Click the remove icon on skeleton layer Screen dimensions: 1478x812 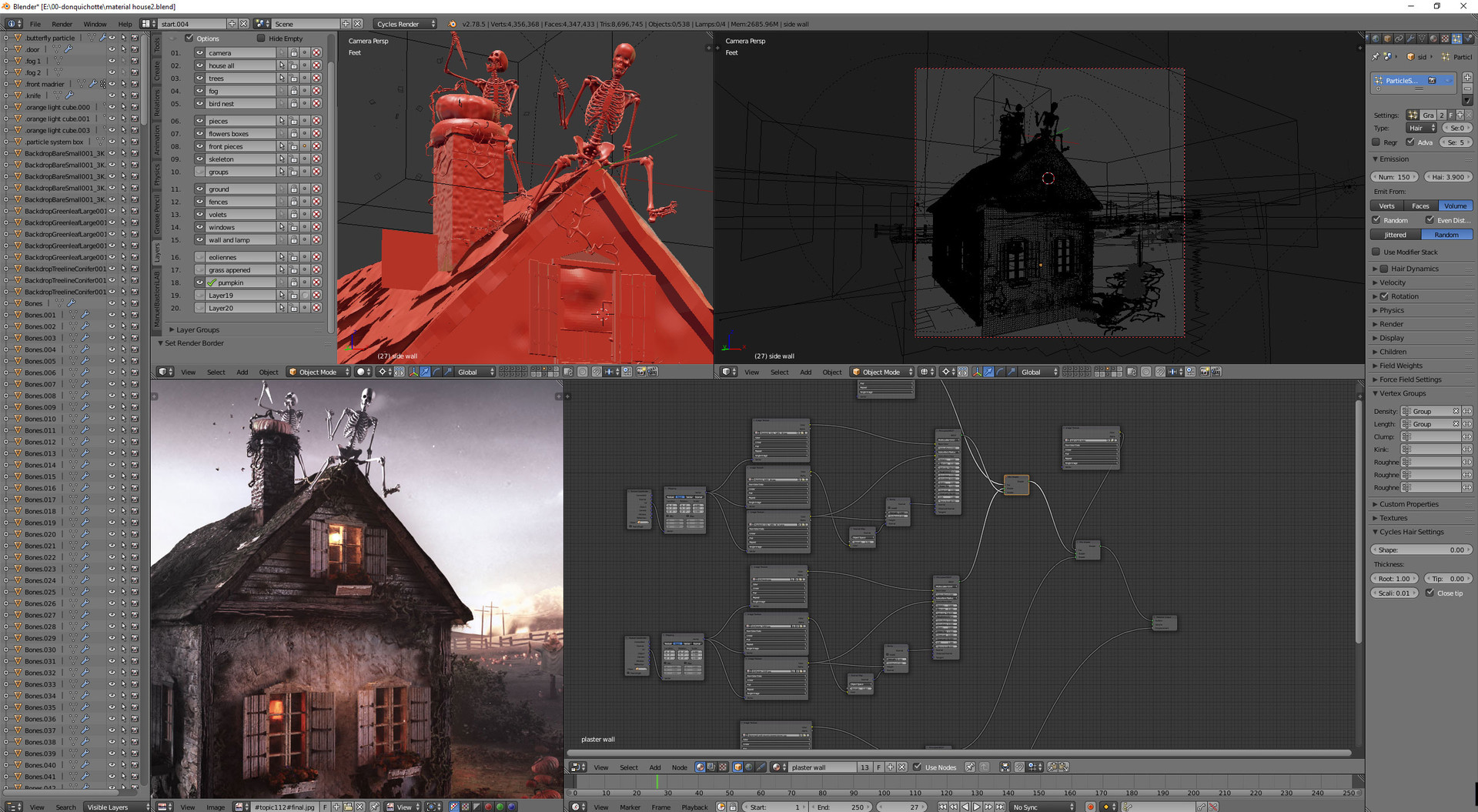(x=316, y=159)
